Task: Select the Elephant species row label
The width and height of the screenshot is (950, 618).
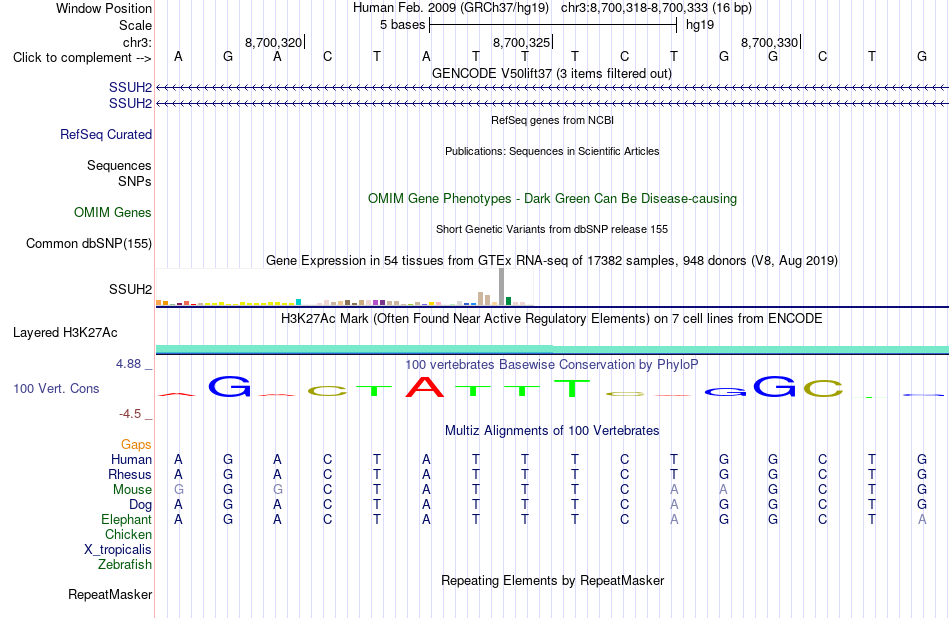Action: (x=127, y=520)
